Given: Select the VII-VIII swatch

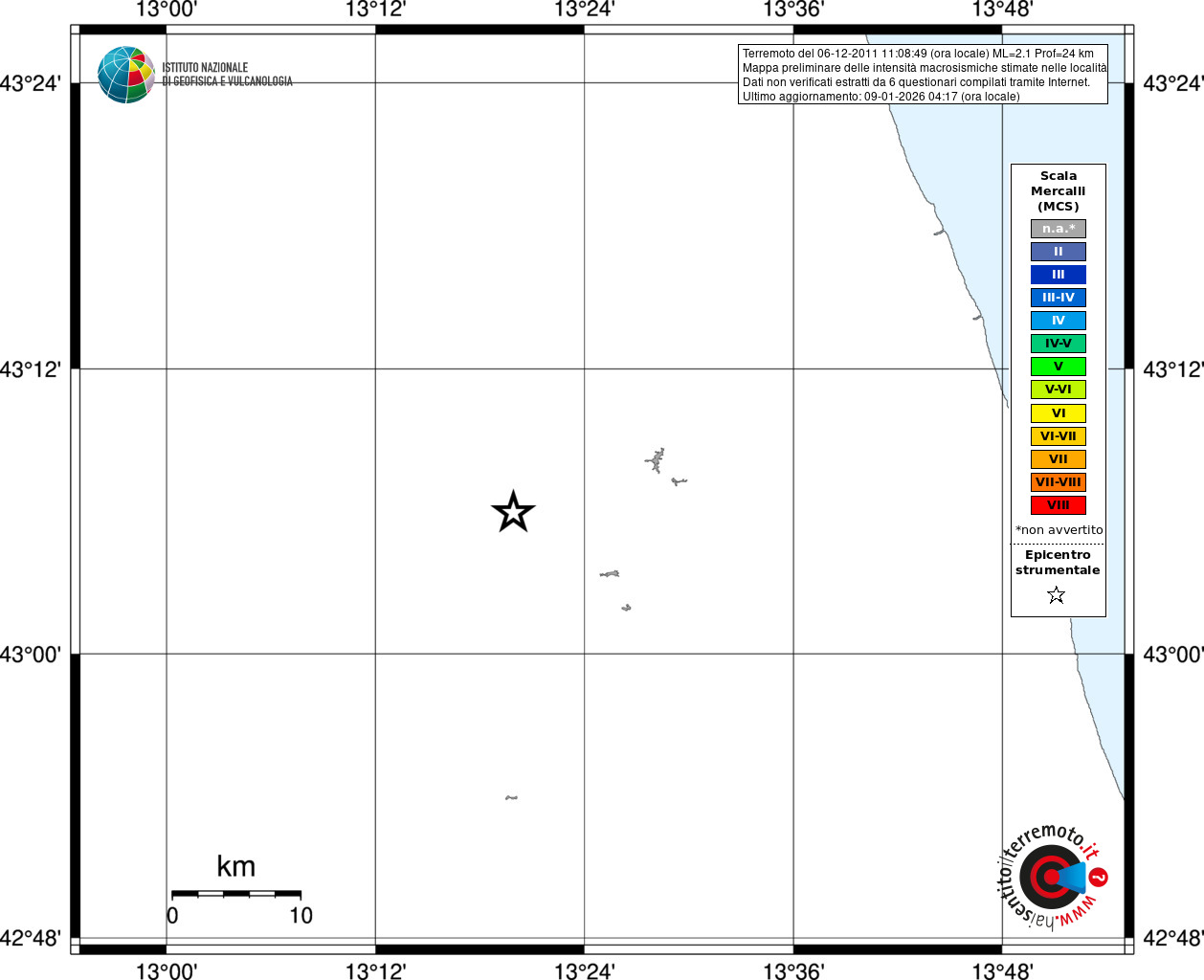Looking at the screenshot, I should click(1059, 482).
